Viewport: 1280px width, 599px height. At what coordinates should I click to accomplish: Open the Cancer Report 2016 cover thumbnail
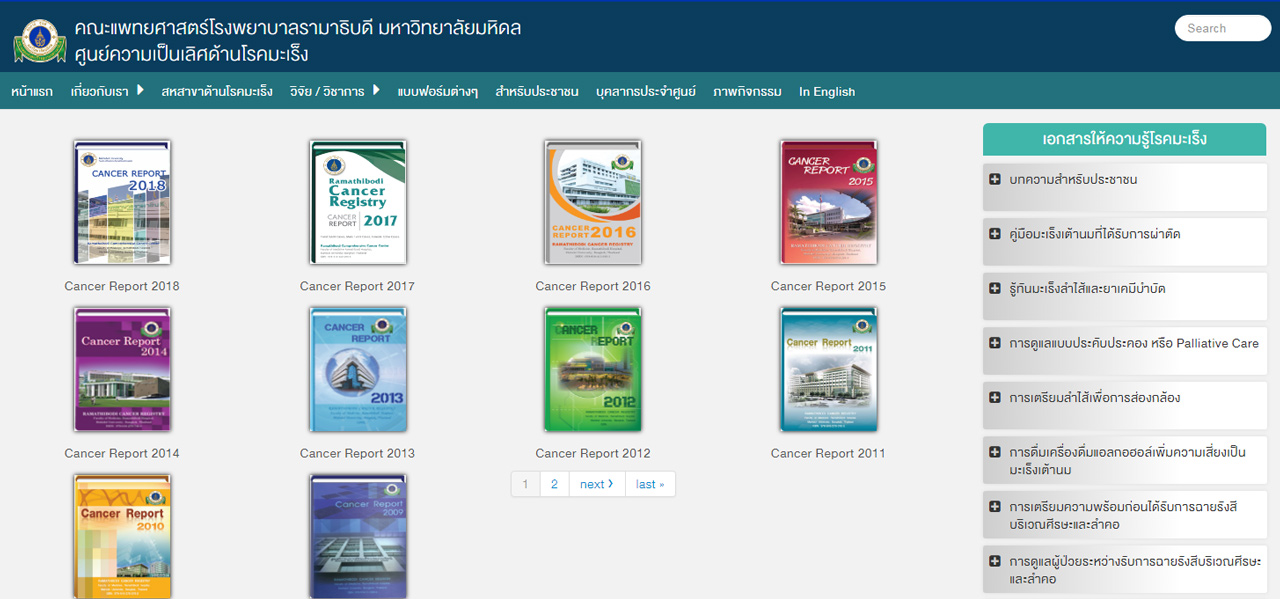click(x=593, y=203)
